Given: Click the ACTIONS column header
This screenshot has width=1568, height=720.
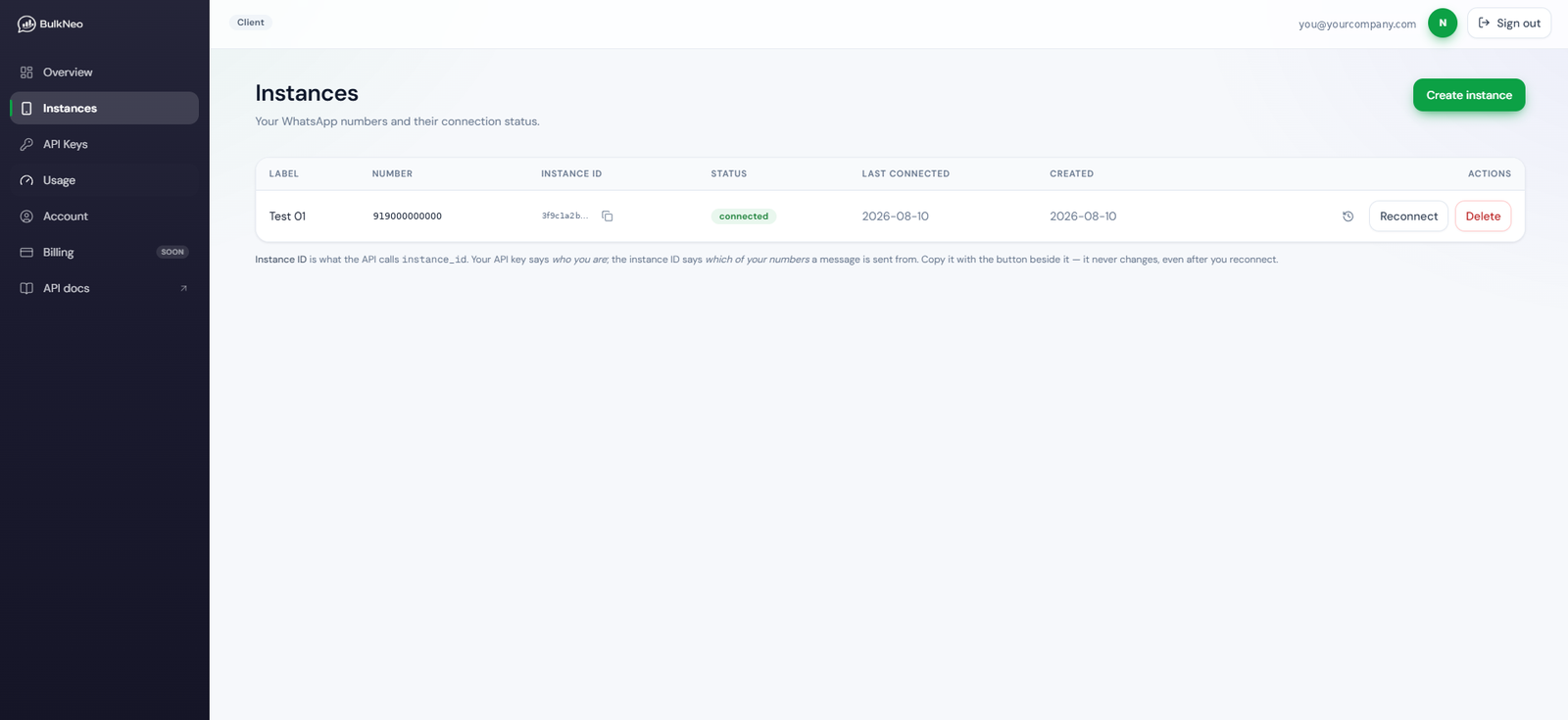Looking at the screenshot, I should (x=1490, y=174).
